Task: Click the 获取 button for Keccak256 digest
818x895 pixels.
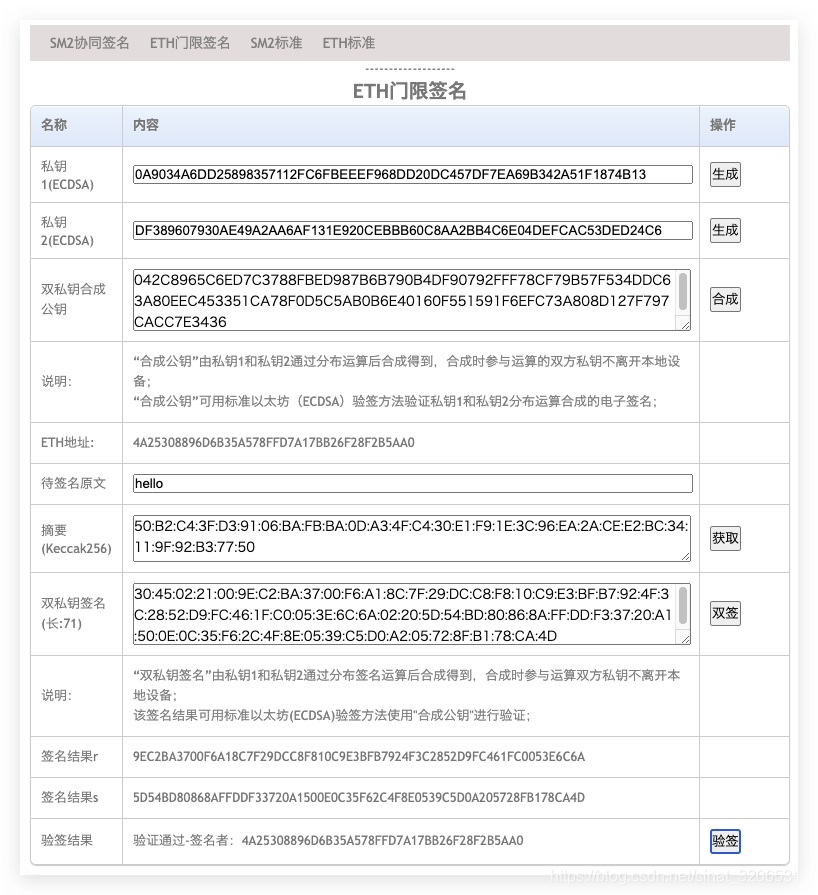Action: [725, 538]
